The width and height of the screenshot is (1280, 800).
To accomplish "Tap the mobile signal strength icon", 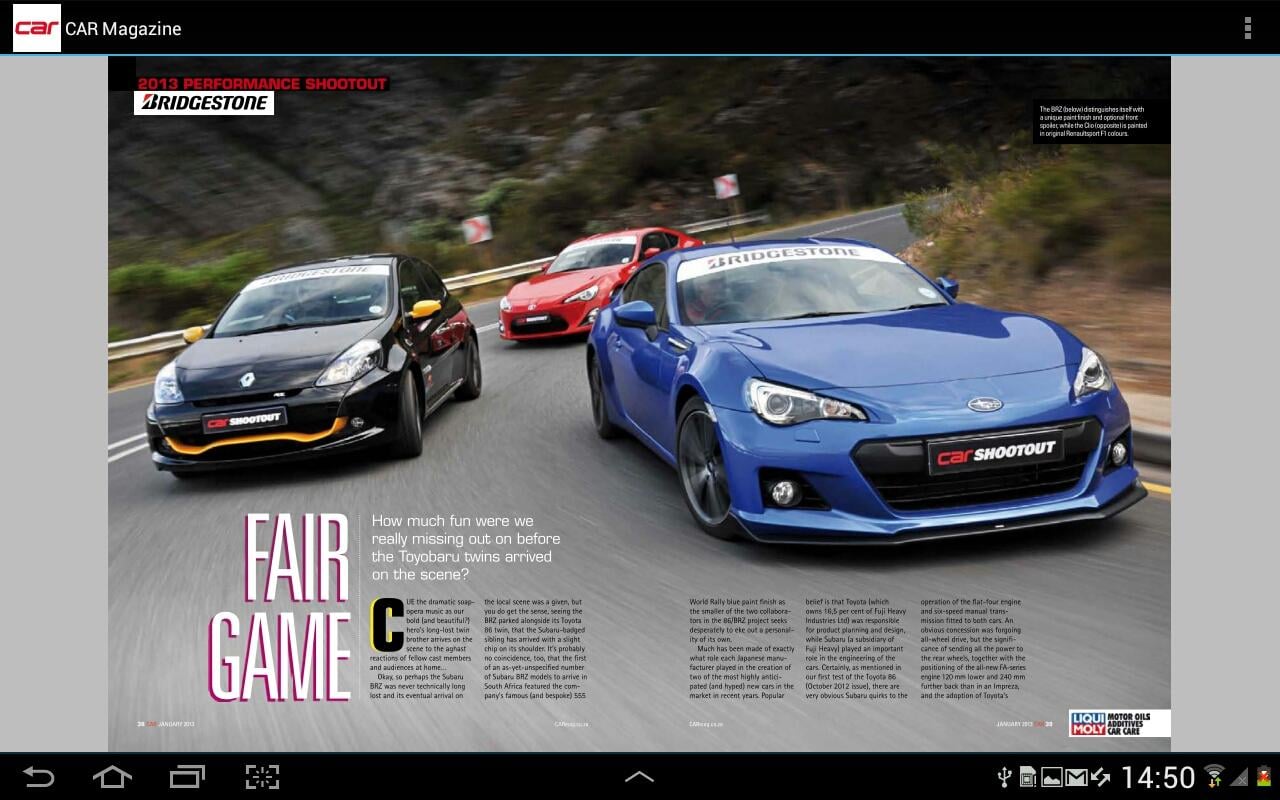I will pyautogui.click(x=1239, y=777).
